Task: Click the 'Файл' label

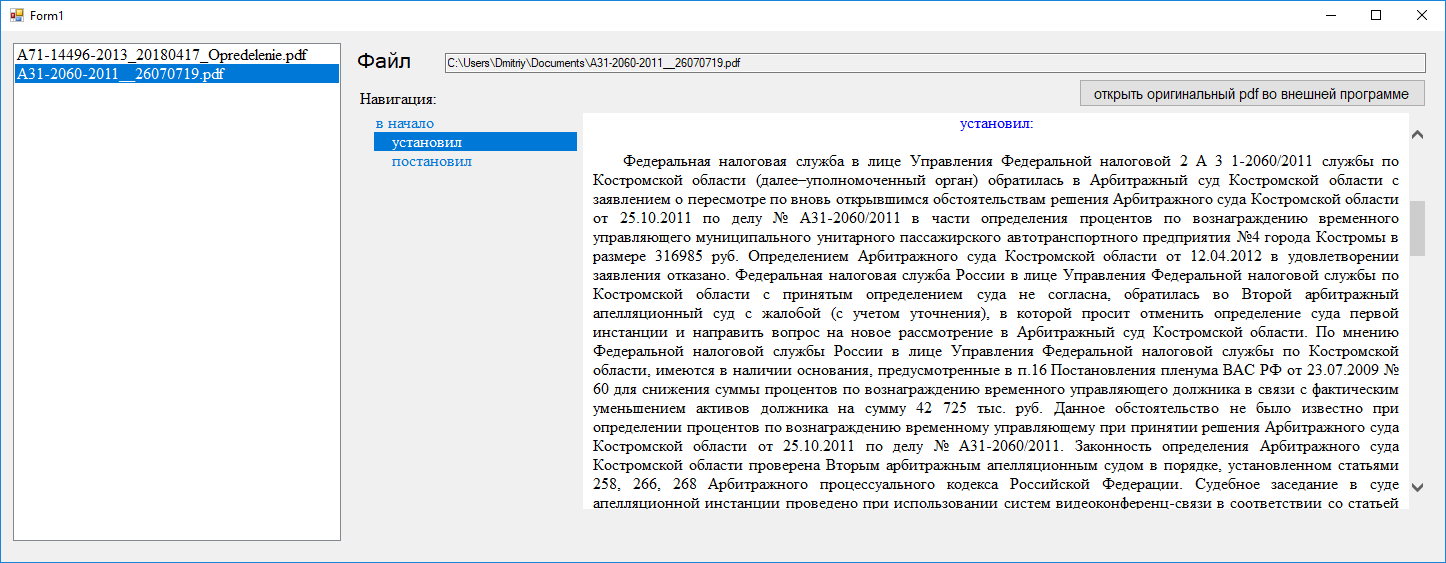Action: pos(384,62)
